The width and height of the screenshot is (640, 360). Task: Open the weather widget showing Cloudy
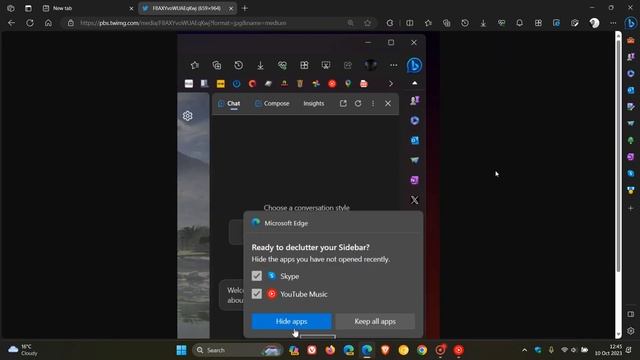pyautogui.click(x=24, y=350)
